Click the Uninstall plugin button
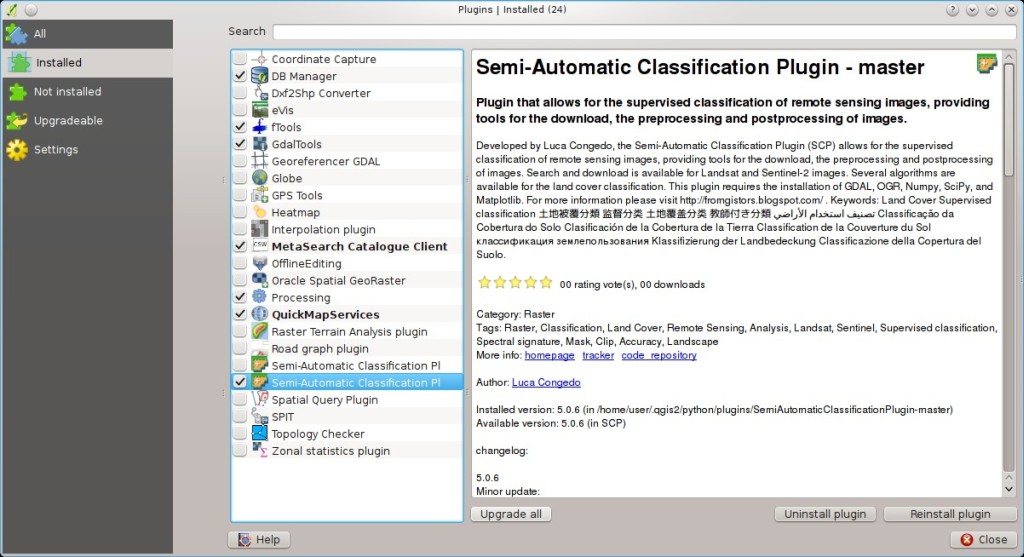Screen dimensions: 1024x557 [825, 514]
